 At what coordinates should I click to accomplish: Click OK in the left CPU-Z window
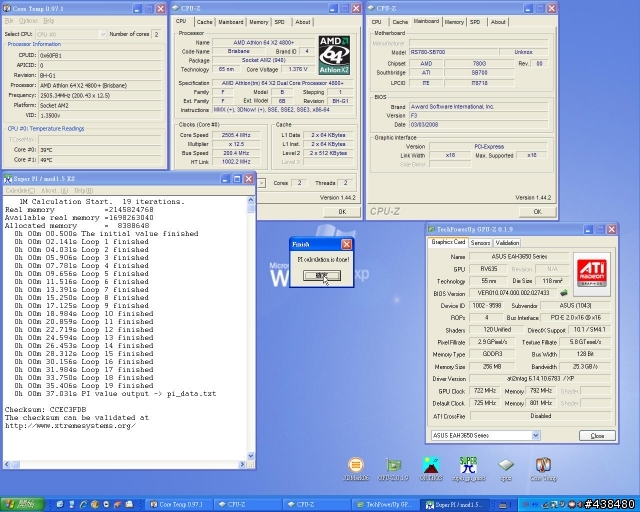click(342, 211)
